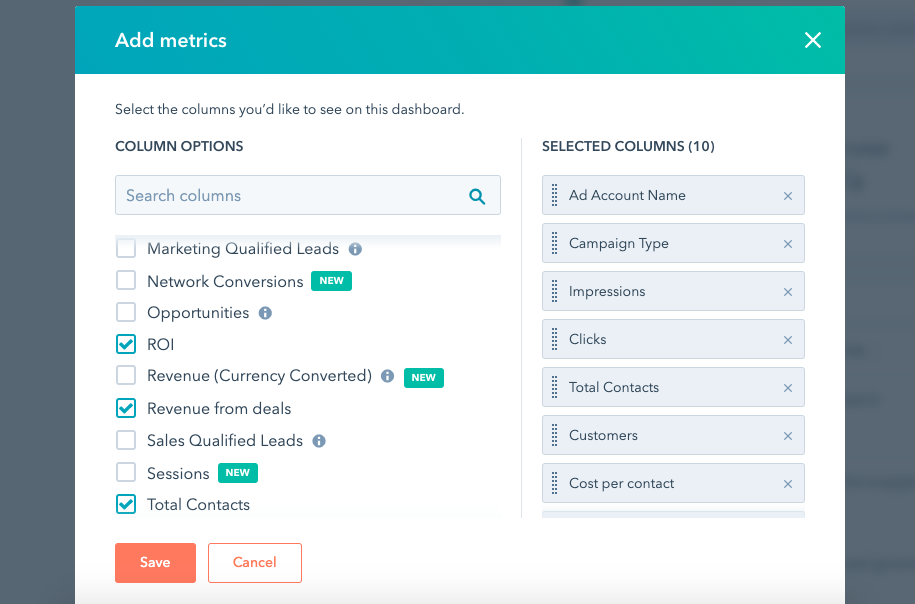Check the Sales Qualified Leads checkbox
The height and width of the screenshot is (604, 915).
(x=126, y=440)
